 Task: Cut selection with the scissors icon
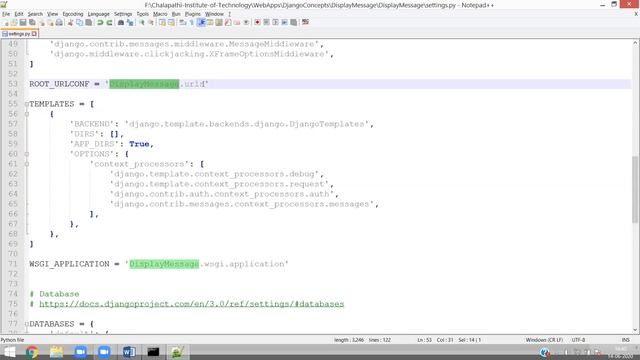[x=70, y=22]
